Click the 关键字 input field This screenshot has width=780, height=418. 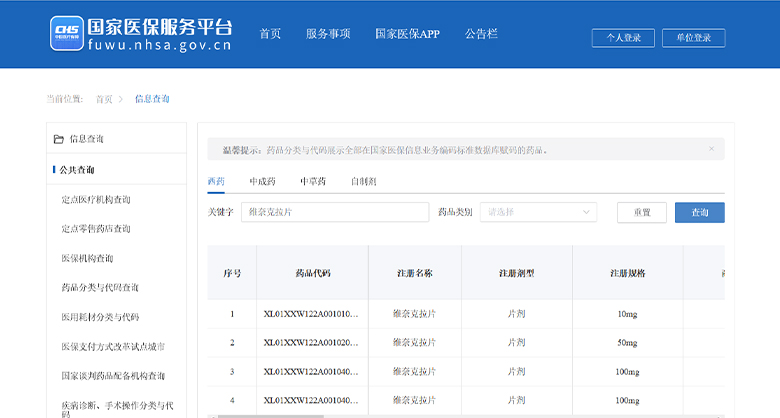tap(334, 212)
